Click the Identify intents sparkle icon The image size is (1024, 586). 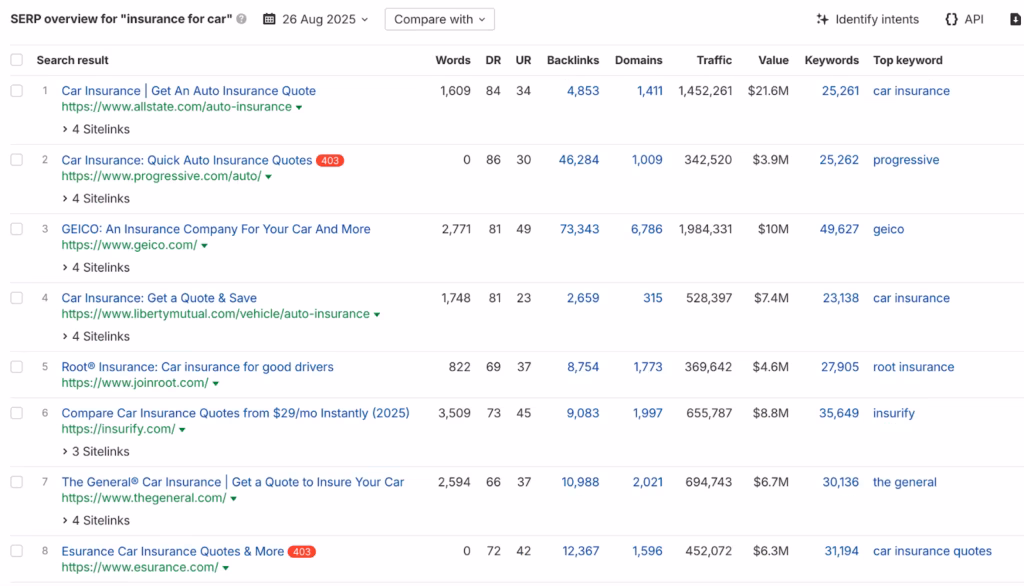pos(822,19)
